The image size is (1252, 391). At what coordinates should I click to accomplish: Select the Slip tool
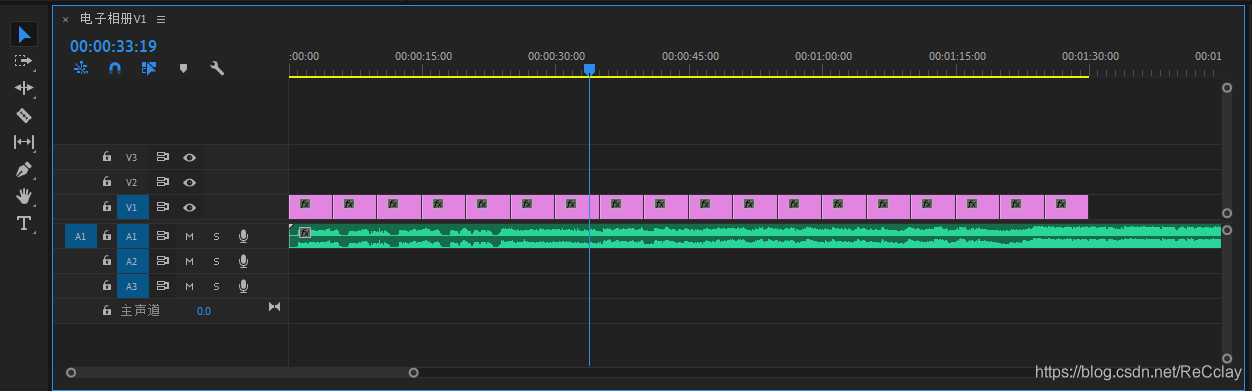(x=24, y=142)
